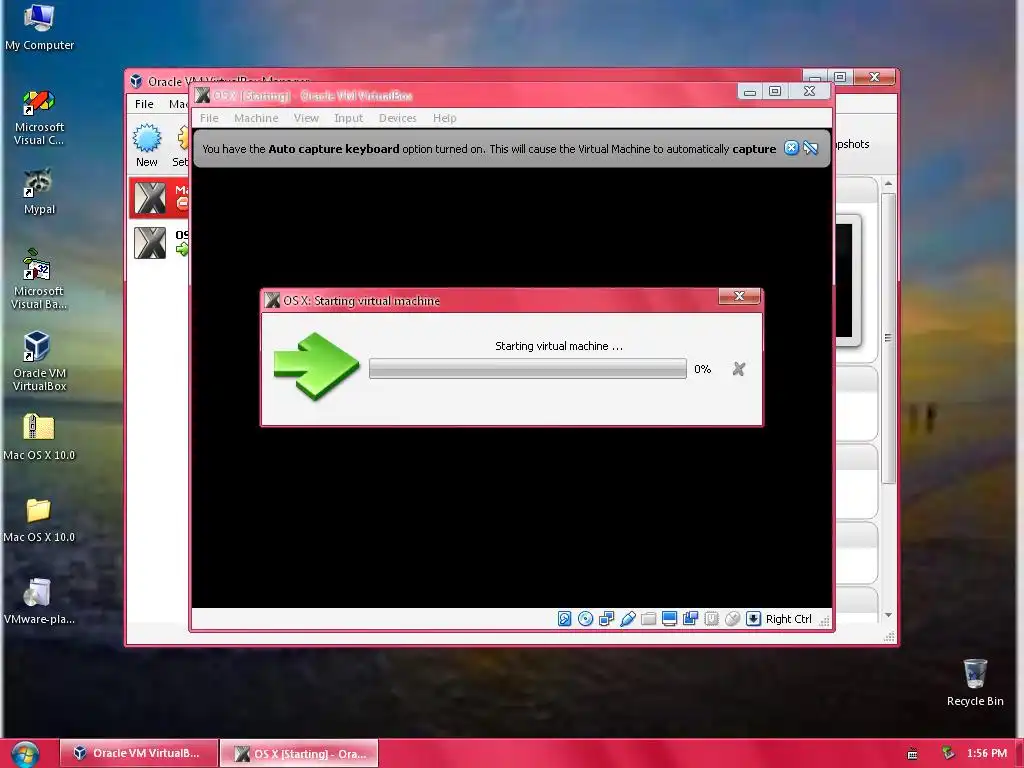Open the Input menu in VM window
Screen dimensions: 1024x768
(348, 118)
